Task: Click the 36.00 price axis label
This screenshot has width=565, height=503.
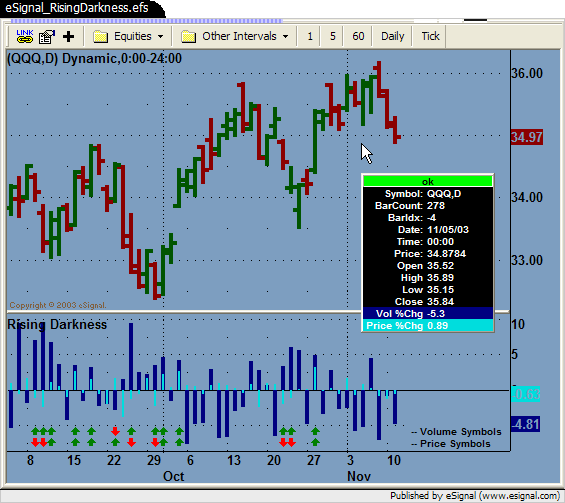Action: coord(527,74)
